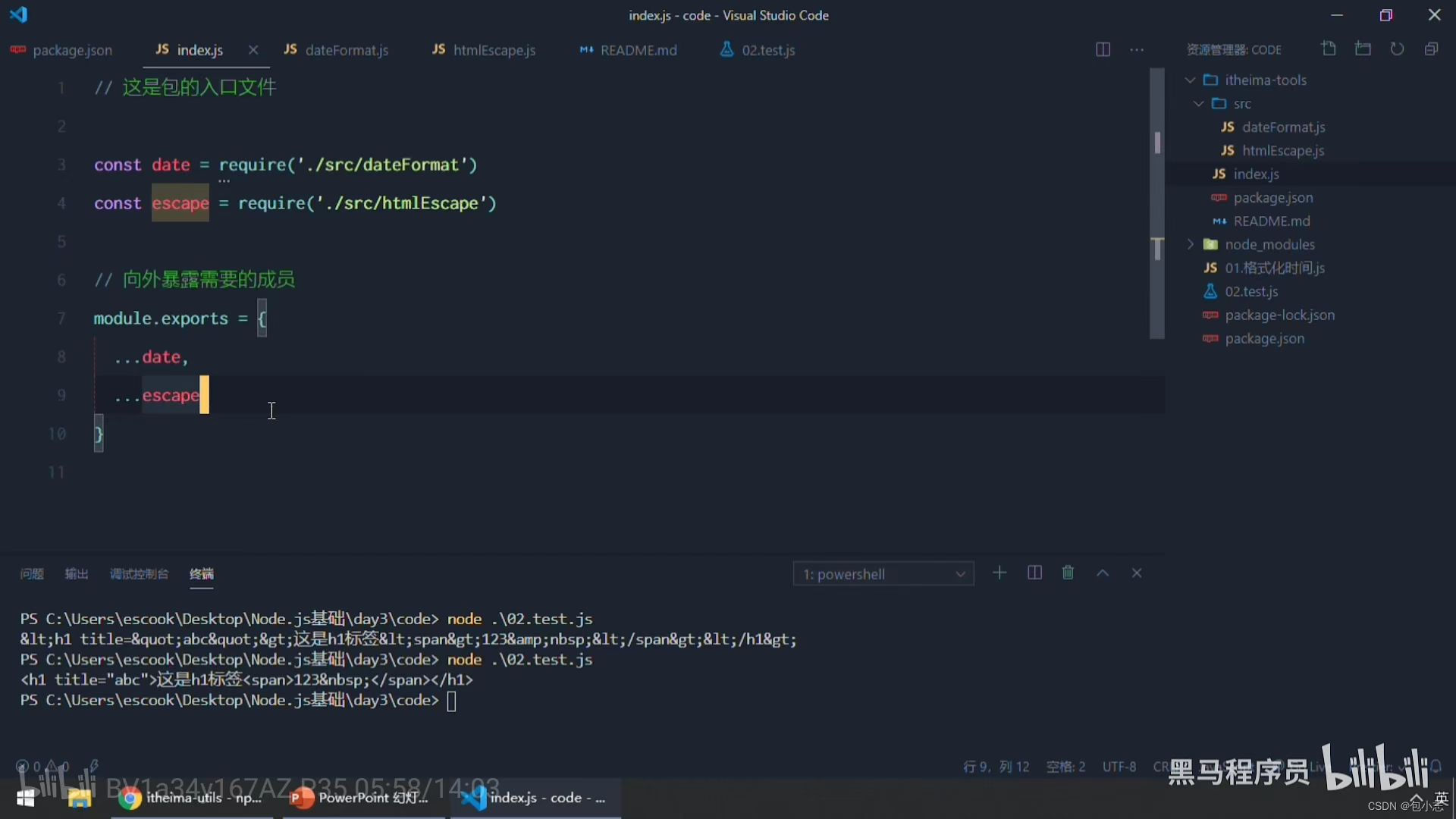This screenshot has height=819, width=1456.
Task: Open root package.json below package-lock.json
Action: click(x=1265, y=338)
